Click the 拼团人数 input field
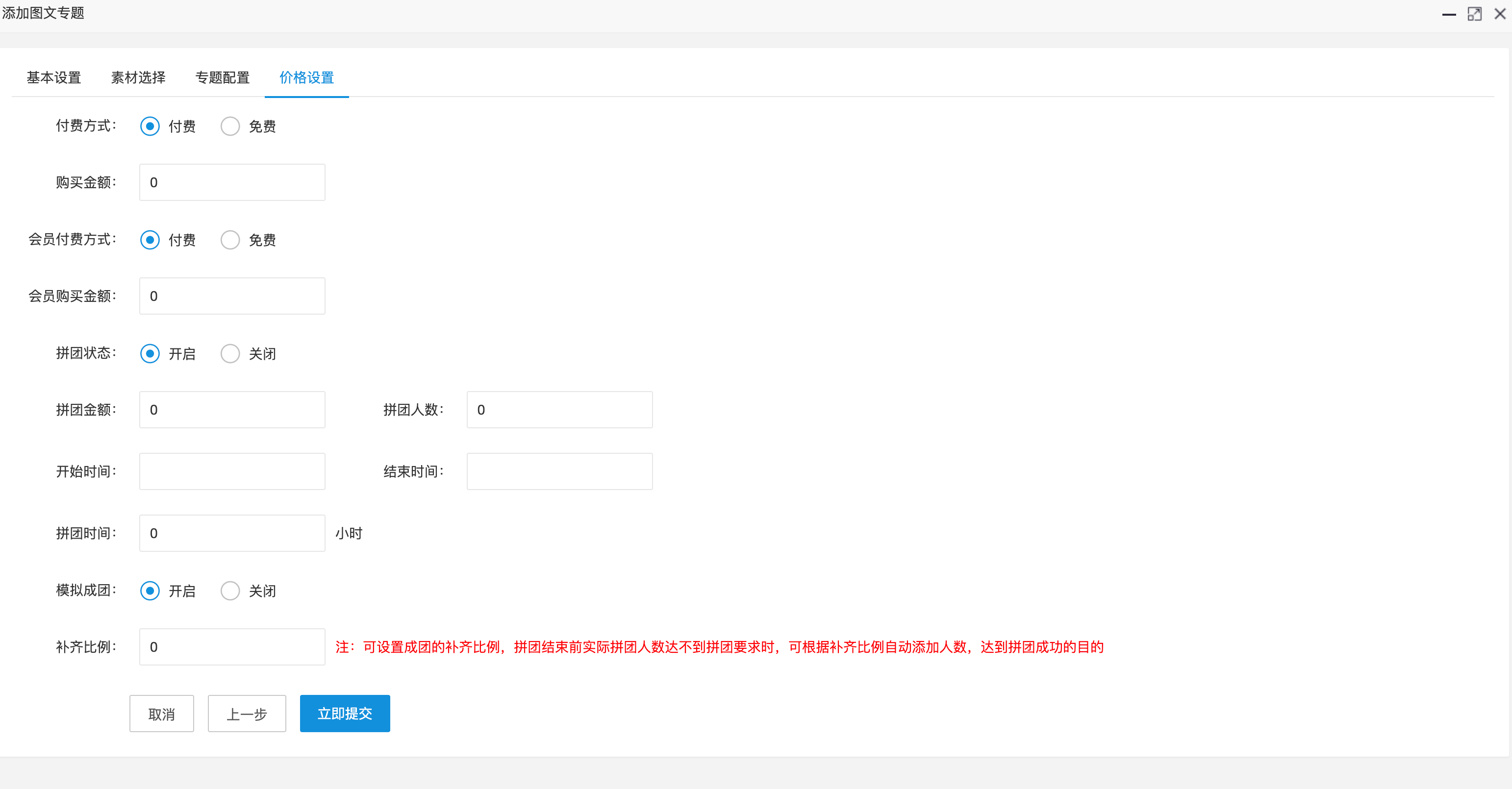Screen dimensions: 1512x789 560,410
